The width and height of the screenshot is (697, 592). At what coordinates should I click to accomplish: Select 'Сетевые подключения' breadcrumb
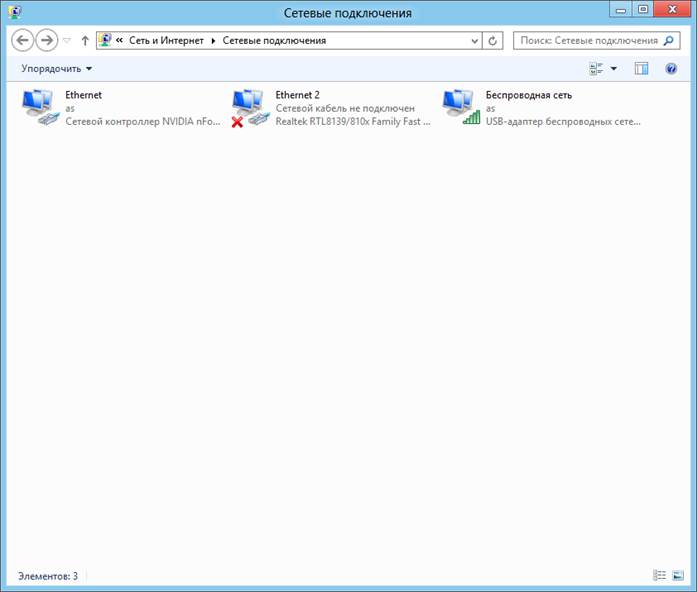274,40
